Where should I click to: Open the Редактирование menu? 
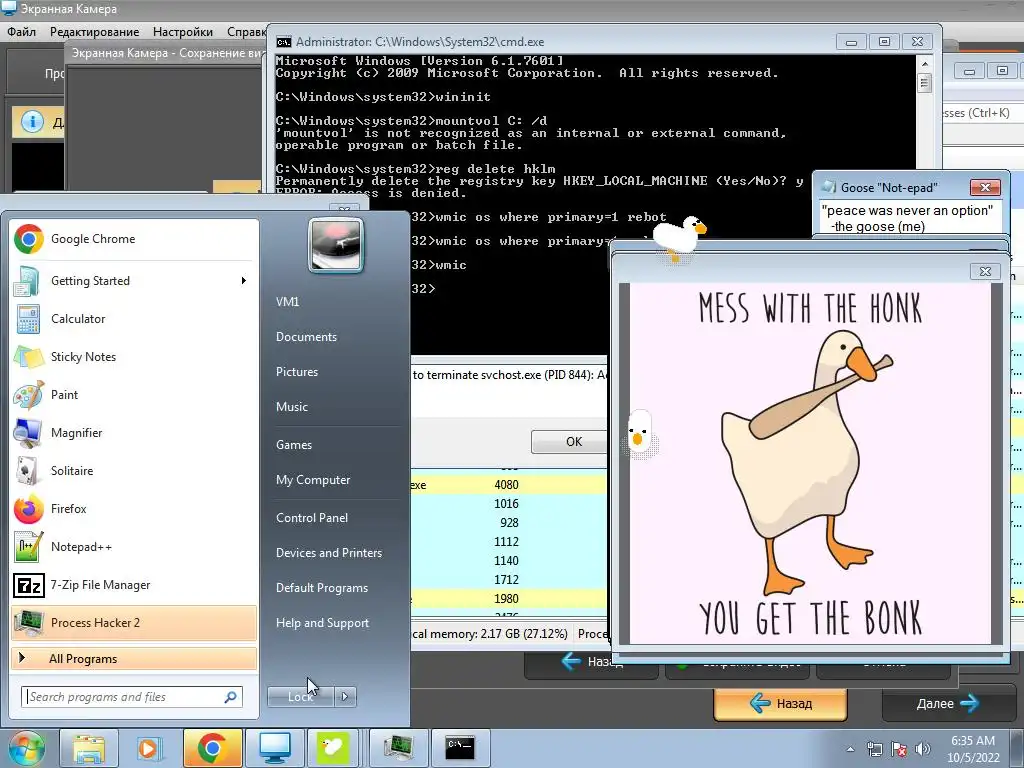click(95, 32)
